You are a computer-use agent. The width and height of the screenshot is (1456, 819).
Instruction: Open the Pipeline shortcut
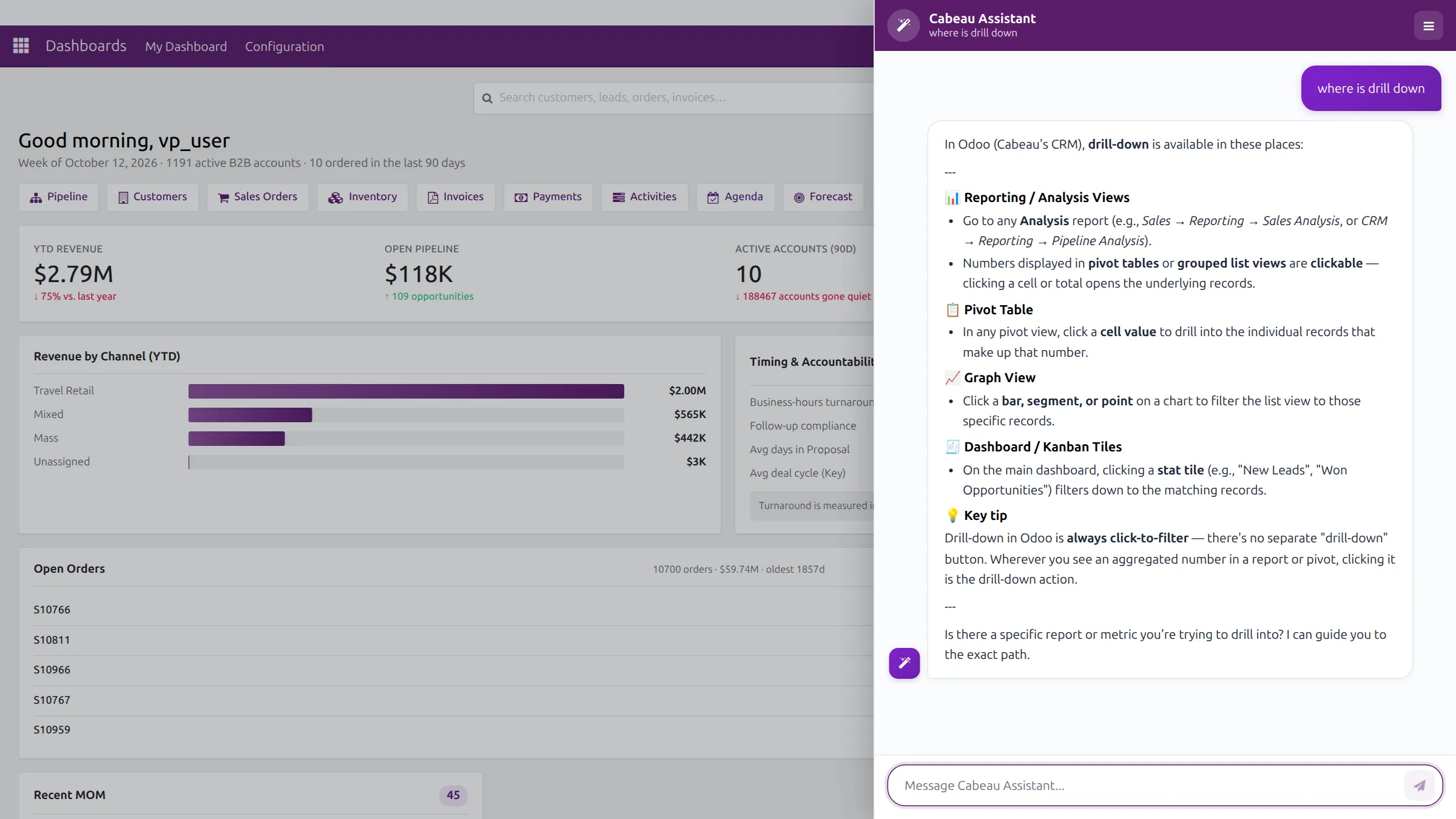pyautogui.click(x=59, y=197)
